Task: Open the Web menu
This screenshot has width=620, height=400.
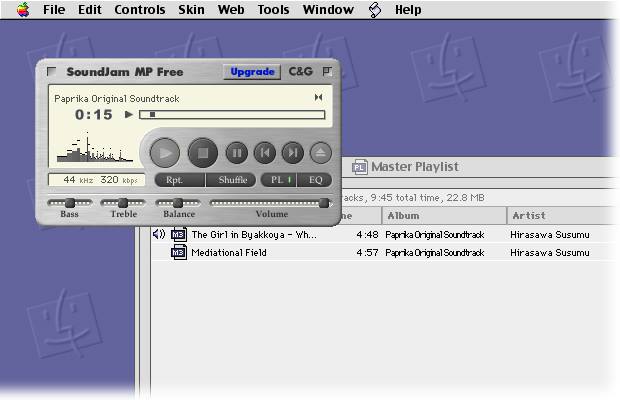Action: [x=231, y=9]
